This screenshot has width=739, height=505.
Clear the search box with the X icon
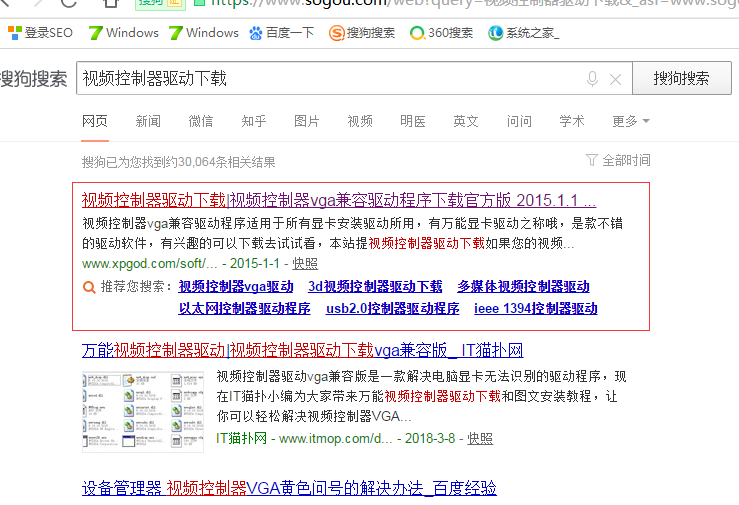tap(615, 79)
